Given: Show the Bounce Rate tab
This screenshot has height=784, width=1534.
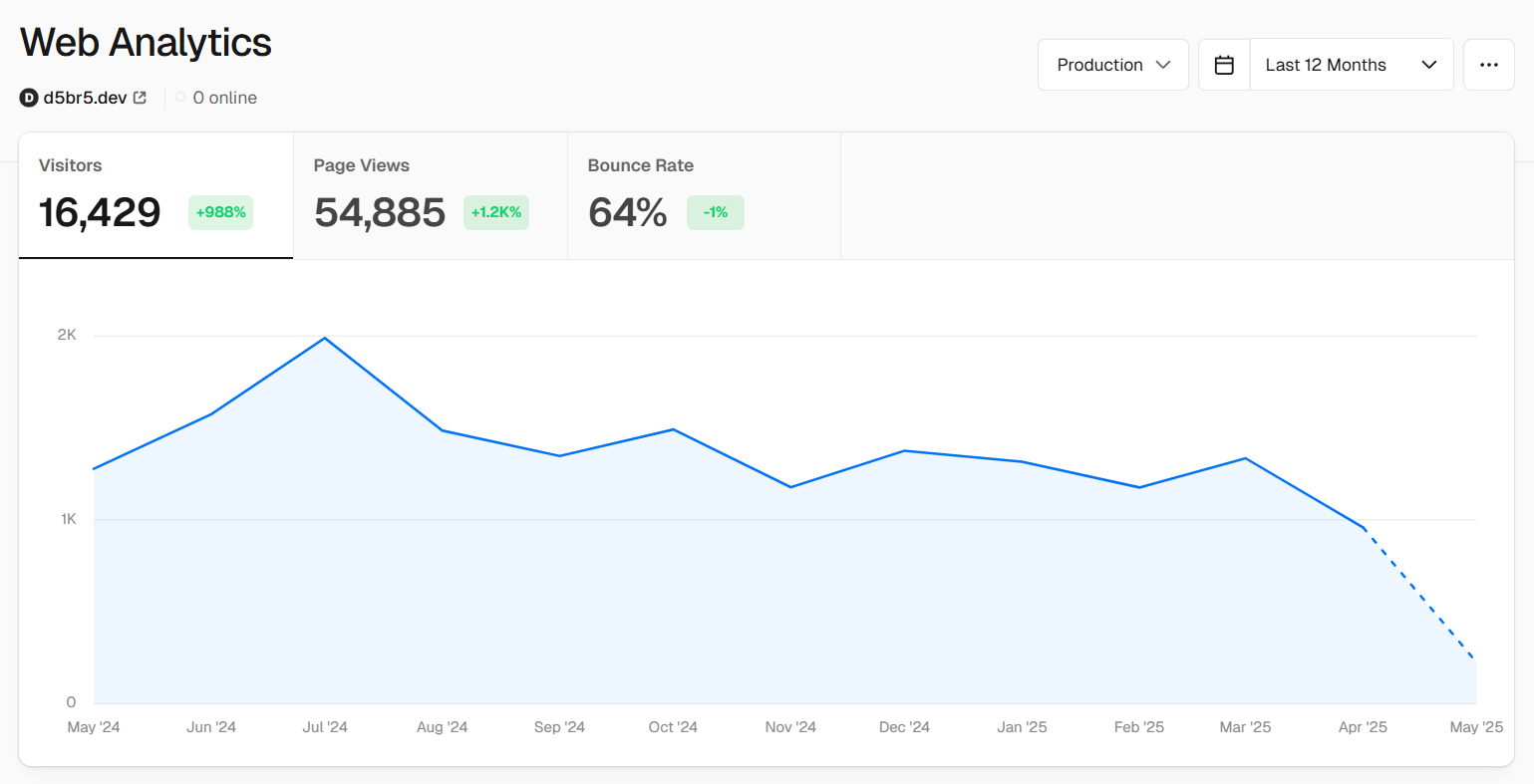Looking at the screenshot, I should [703, 195].
